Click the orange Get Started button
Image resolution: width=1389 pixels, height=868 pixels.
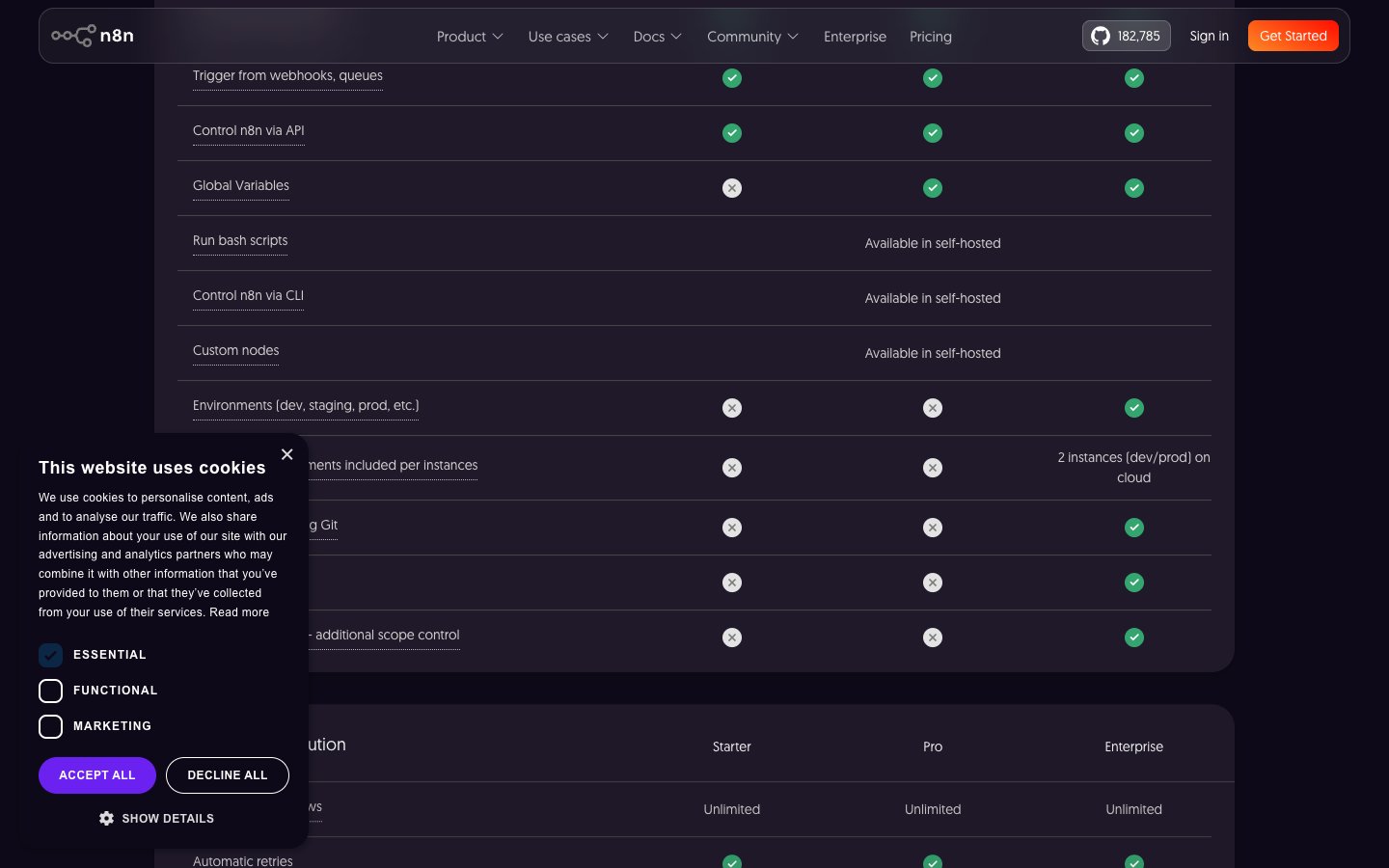[1293, 36]
